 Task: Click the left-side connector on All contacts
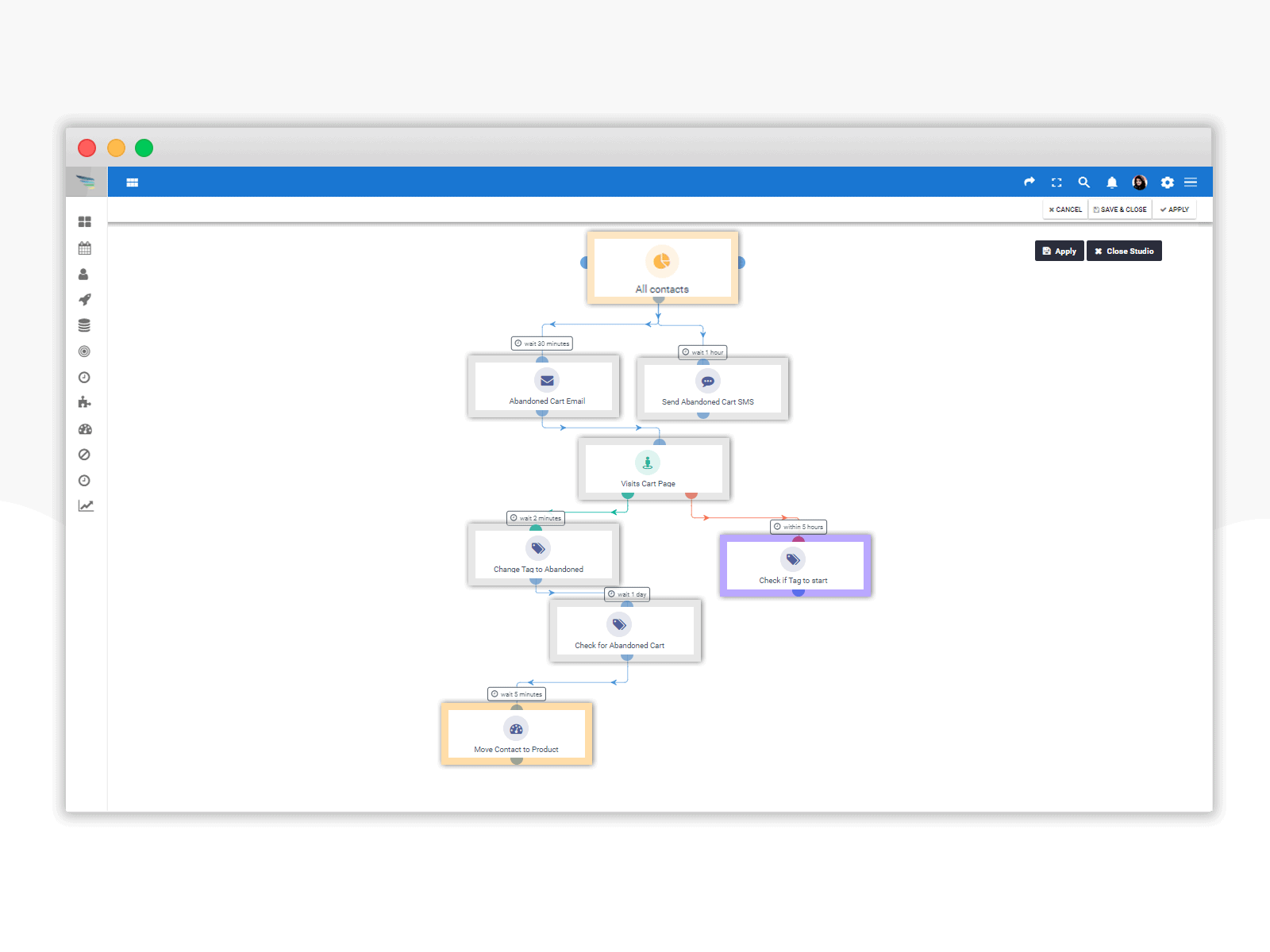(585, 263)
